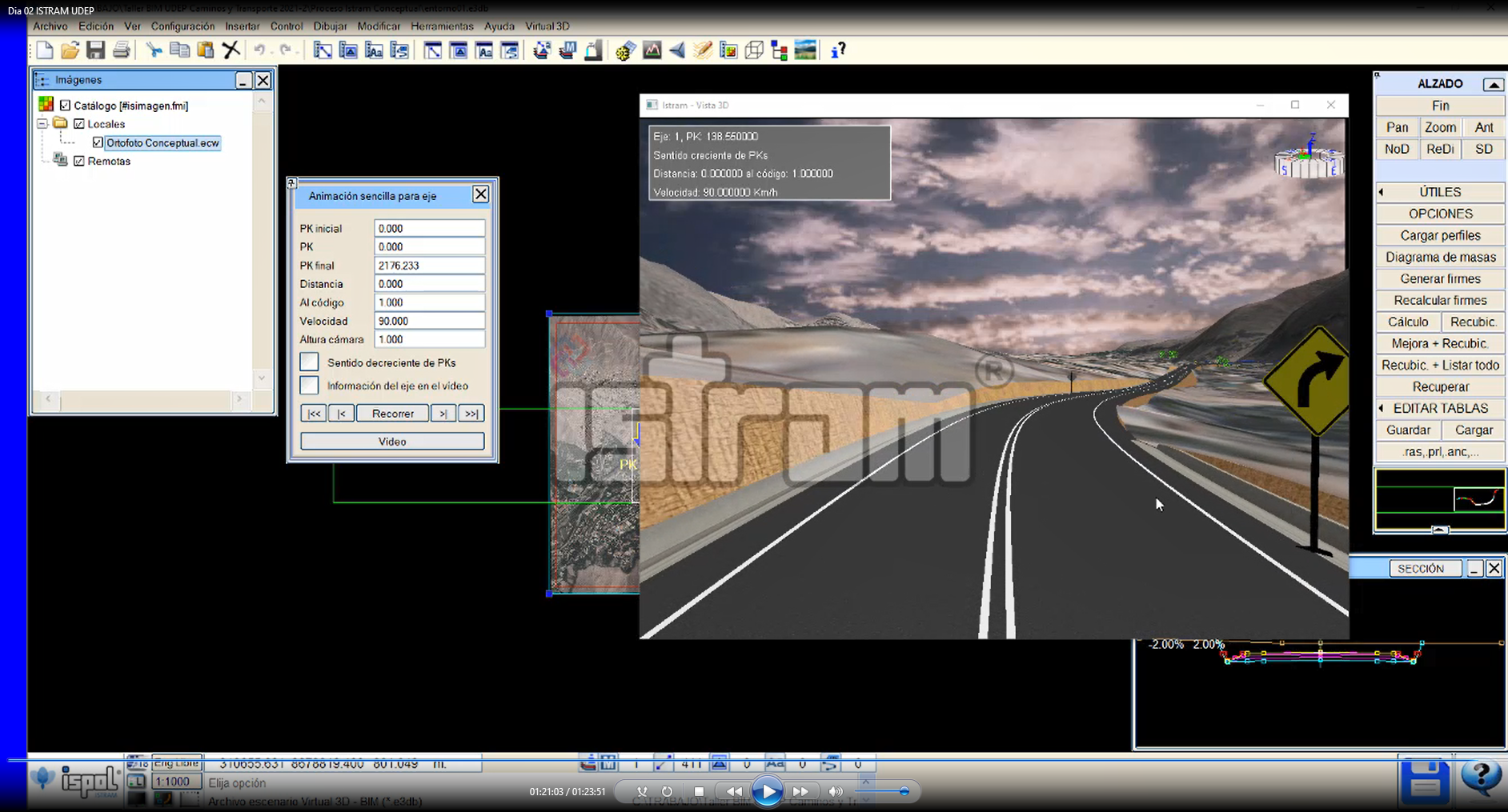Screen dimensions: 1508x812
Task: Click the Diagrama de masas button
Action: 1440,257
